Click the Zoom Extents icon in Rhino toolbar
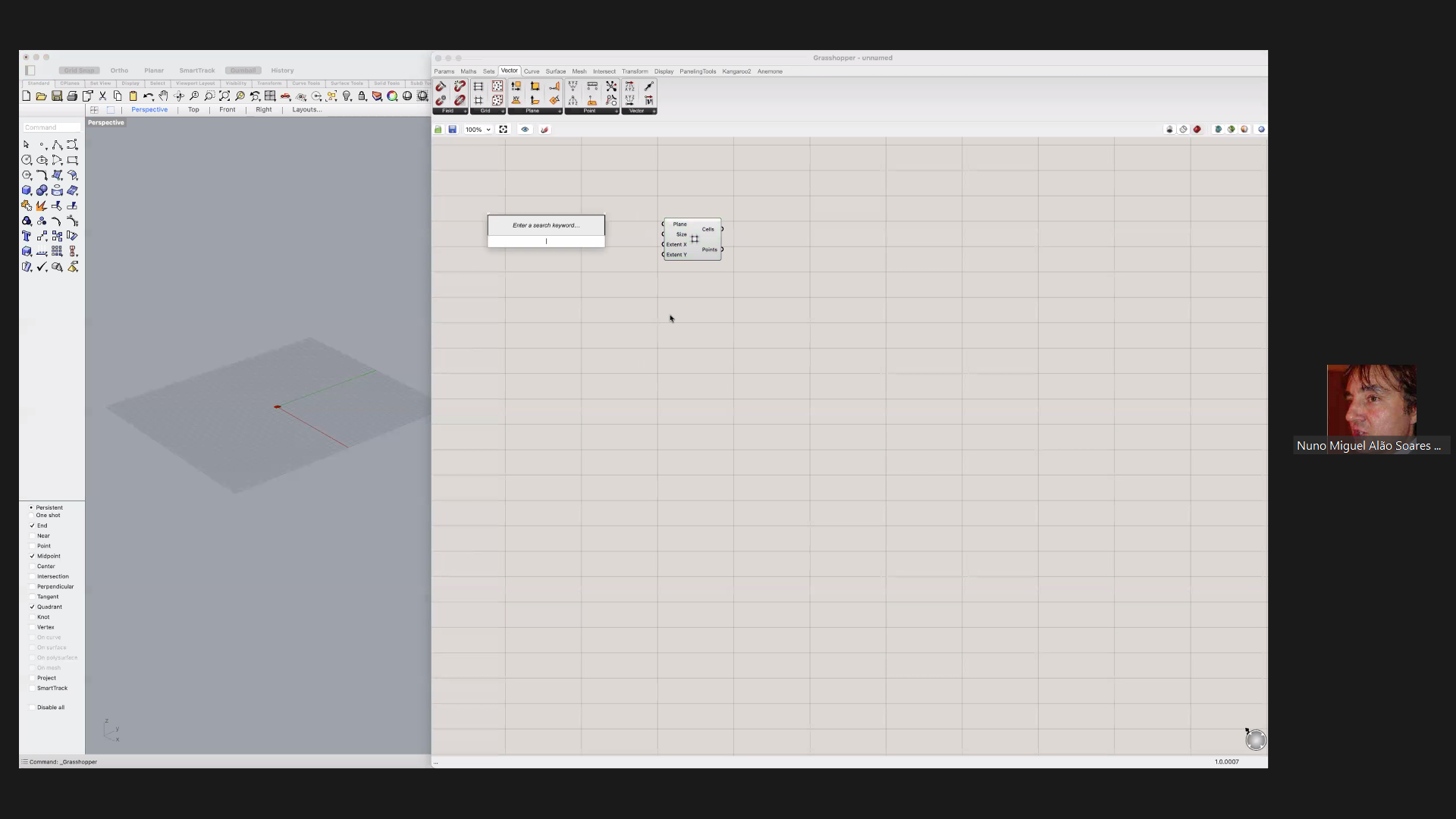 pyautogui.click(x=224, y=96)
